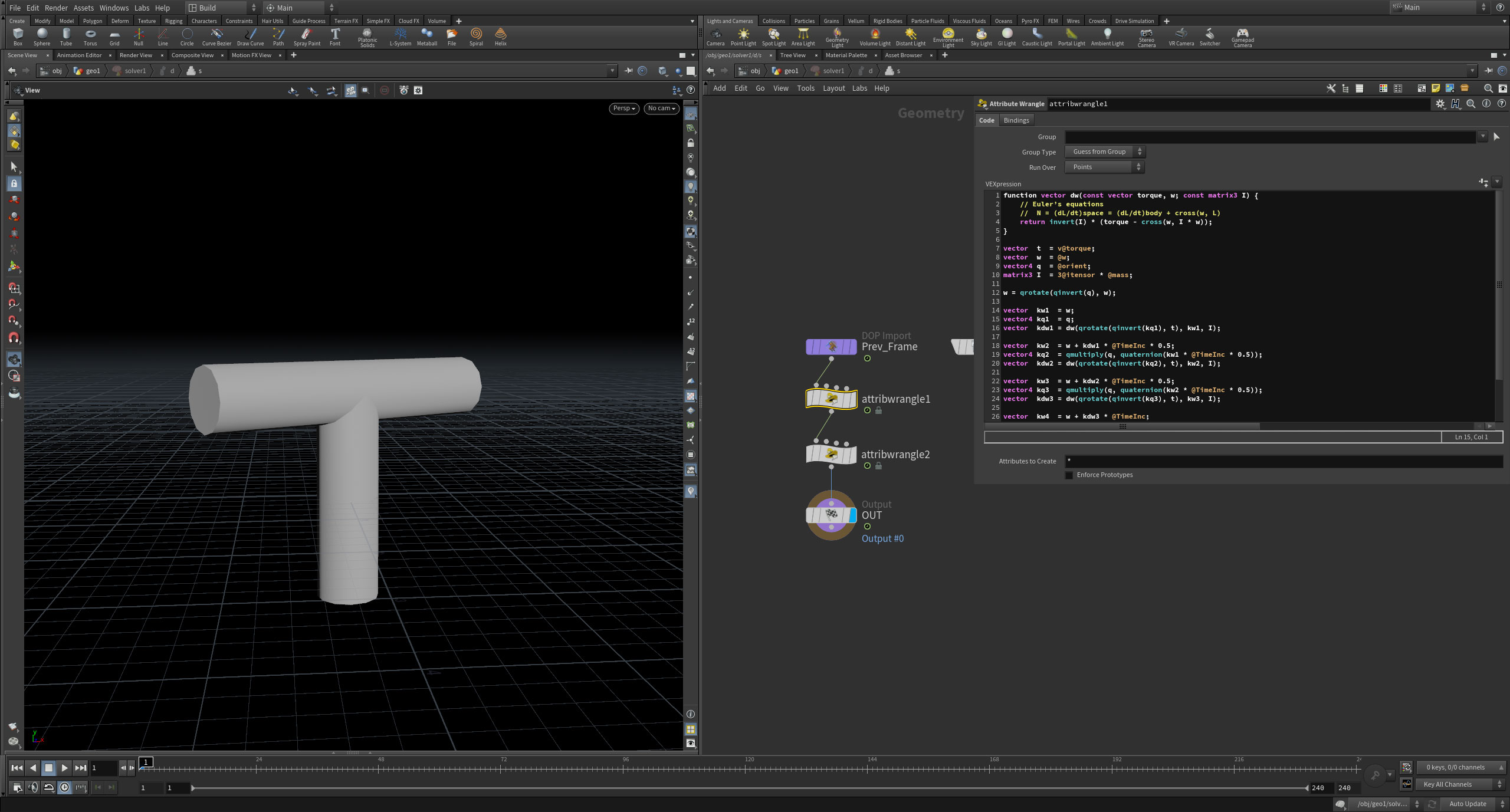Viewport: 1510px width, 812px height.
Task: Click the Auto Update button
Action: click(1468, 804)
